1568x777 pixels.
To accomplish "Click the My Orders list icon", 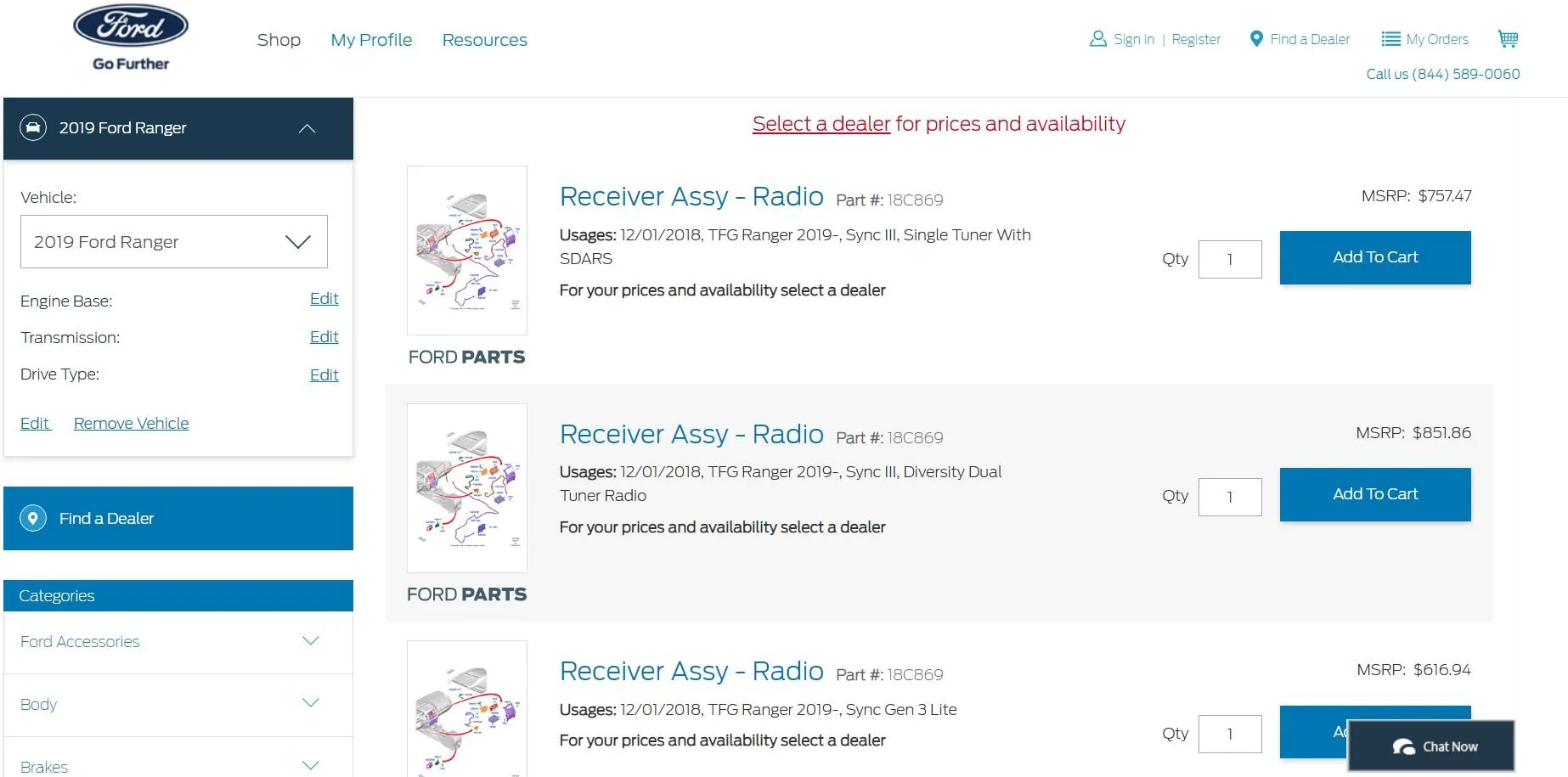I will pos(1390,39).
